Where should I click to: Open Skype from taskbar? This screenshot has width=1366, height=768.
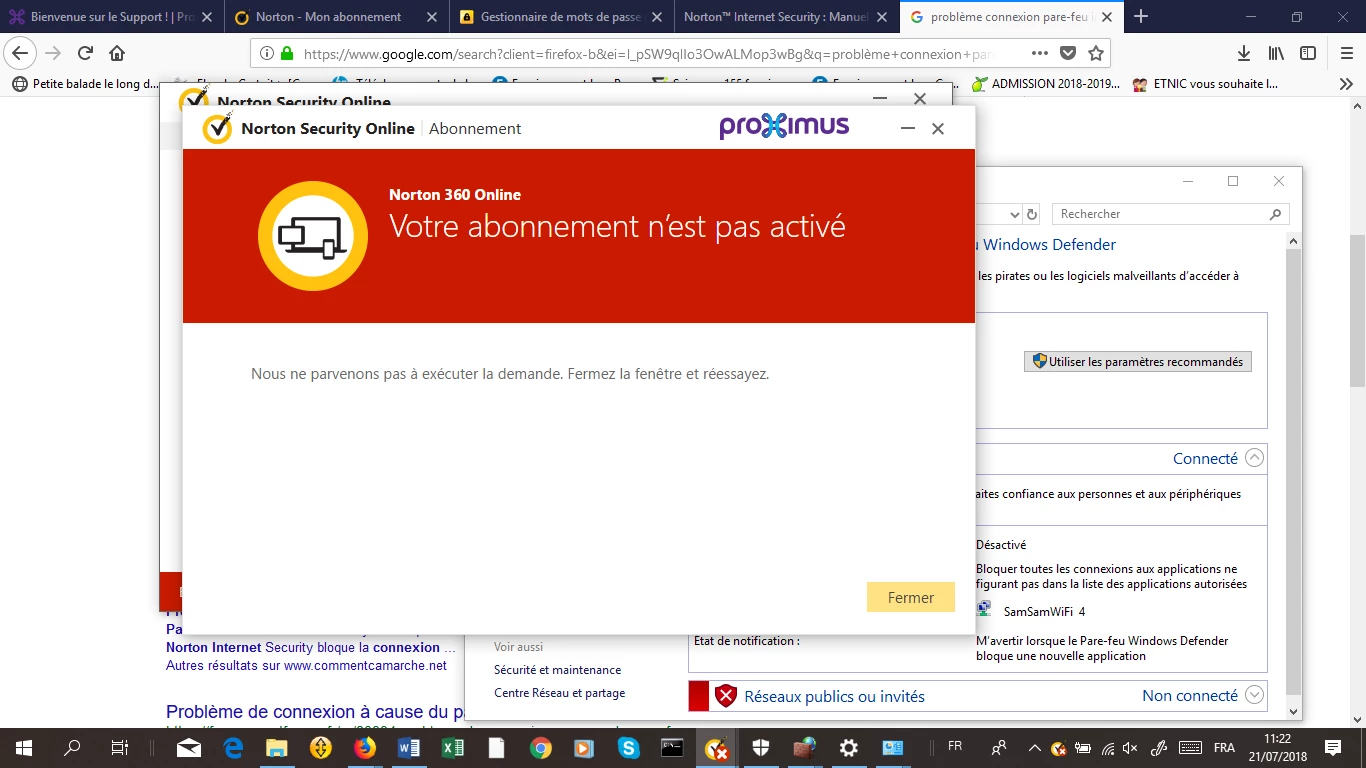coord(628,748)
